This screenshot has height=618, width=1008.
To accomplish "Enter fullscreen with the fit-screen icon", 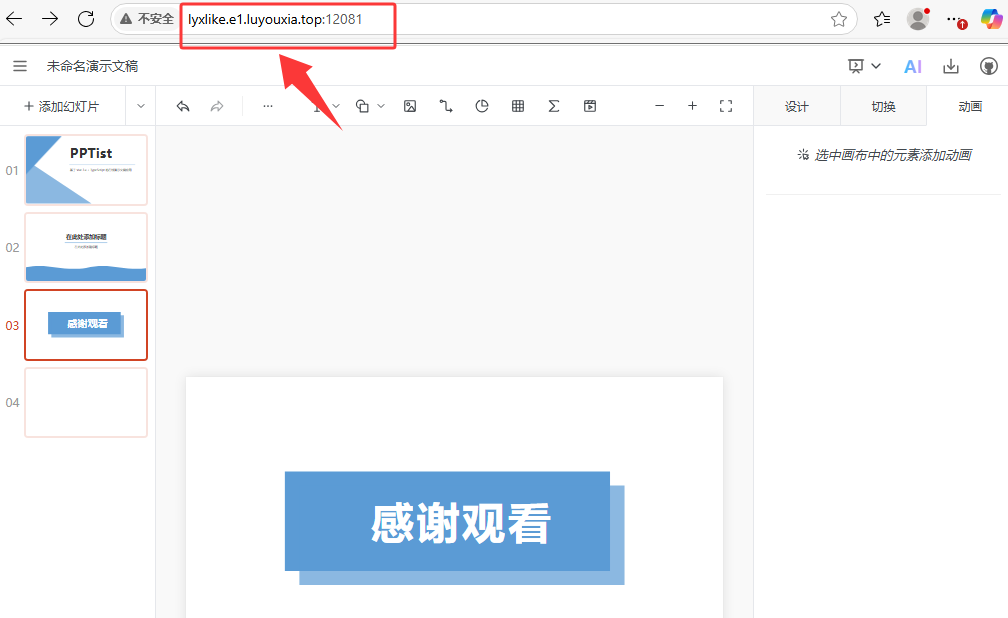I will pyautogui.click(x=727, y=105).
